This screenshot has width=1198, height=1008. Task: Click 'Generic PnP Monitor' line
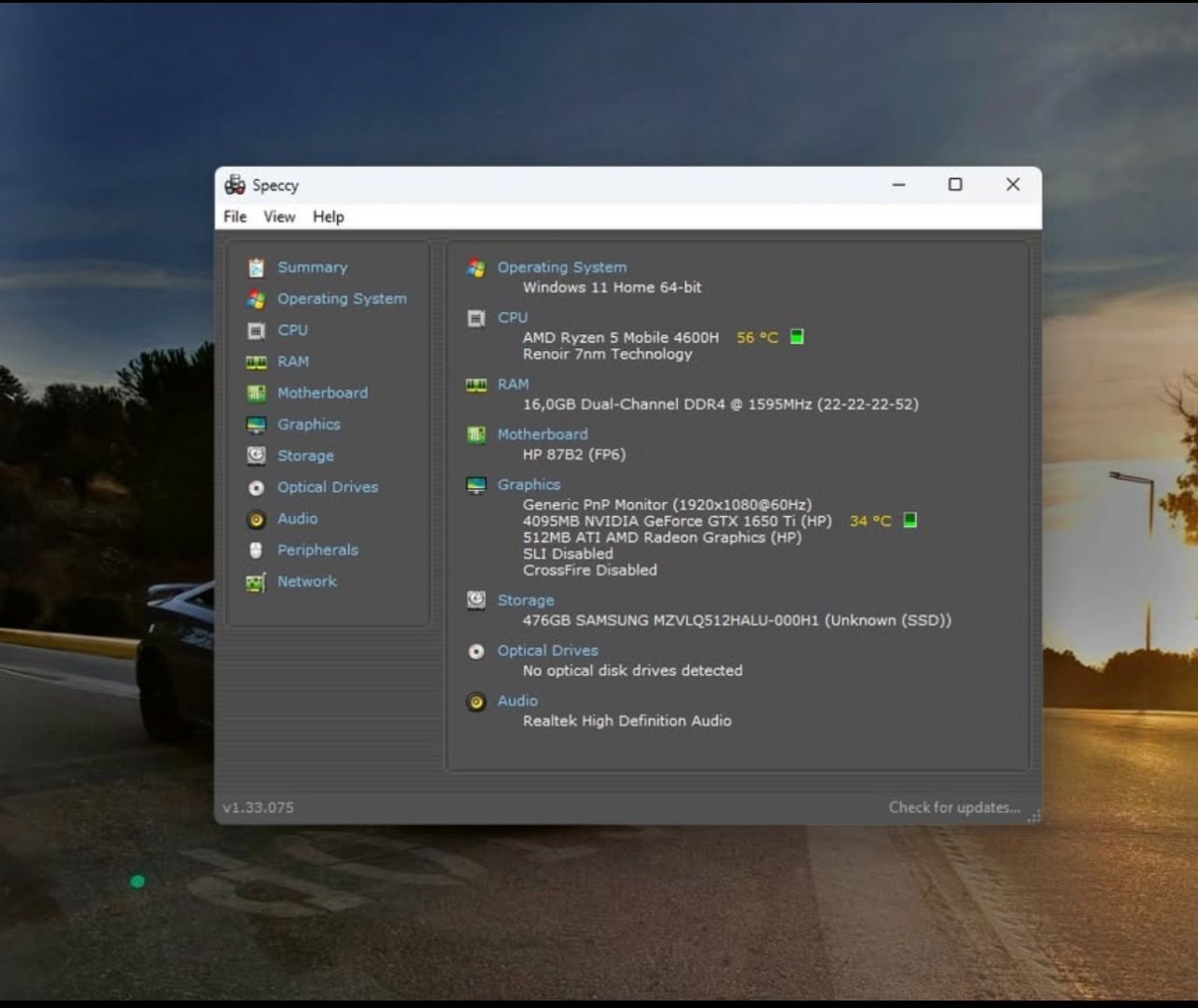click(667, 505)
